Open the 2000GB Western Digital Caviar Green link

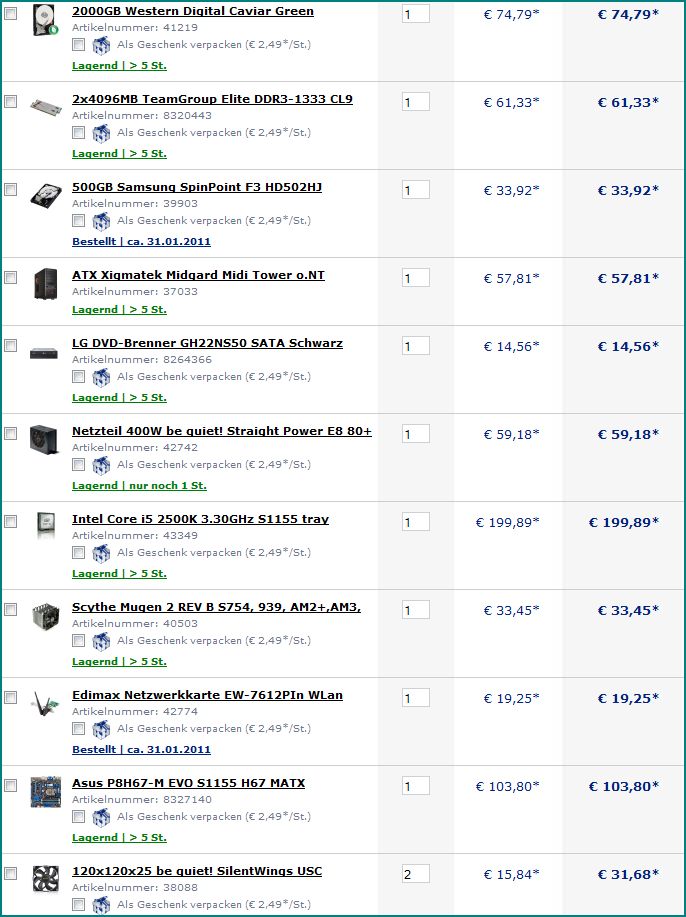tap(193, 11)
